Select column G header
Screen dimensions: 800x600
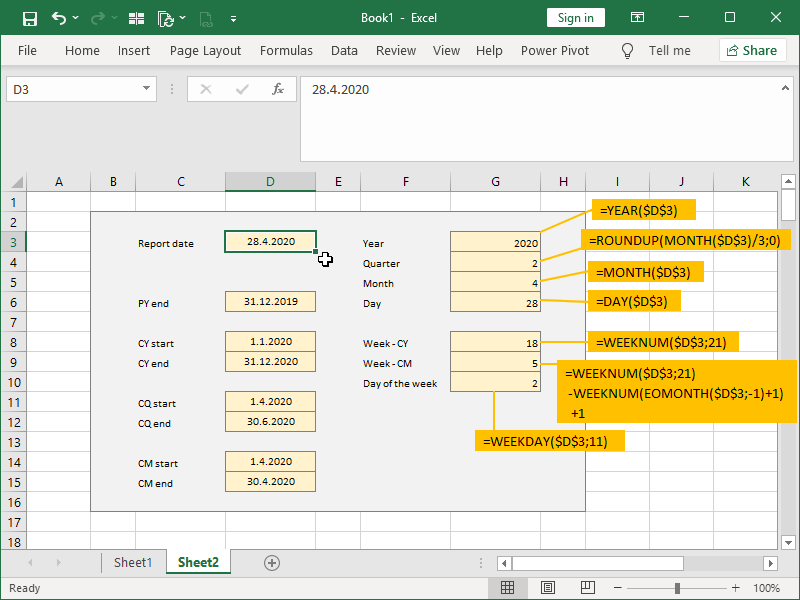click(495, 182)
